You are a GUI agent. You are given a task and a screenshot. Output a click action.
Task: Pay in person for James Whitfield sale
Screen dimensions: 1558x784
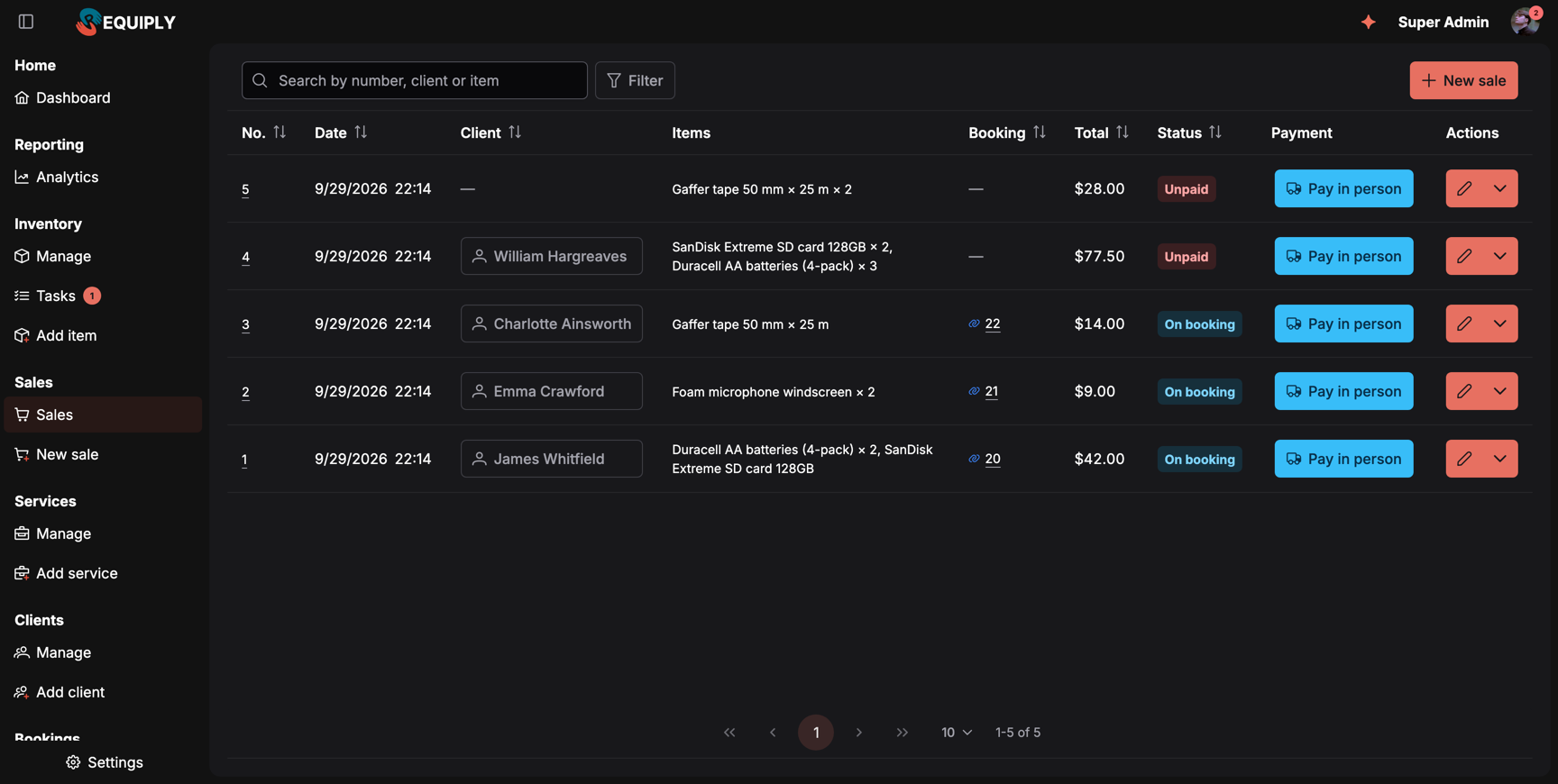[1343, 459]
